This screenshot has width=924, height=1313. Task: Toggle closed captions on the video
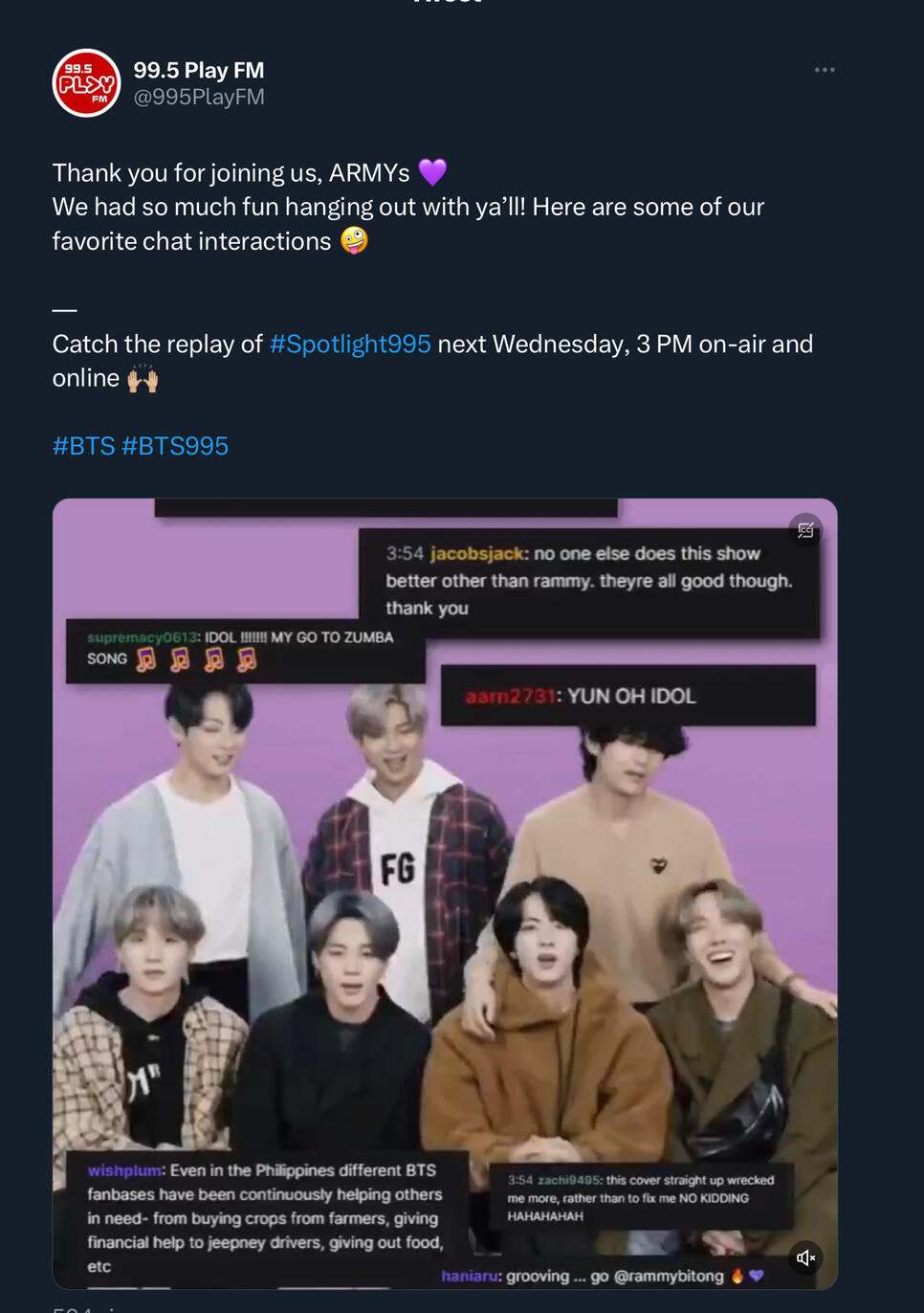(805, 530)
